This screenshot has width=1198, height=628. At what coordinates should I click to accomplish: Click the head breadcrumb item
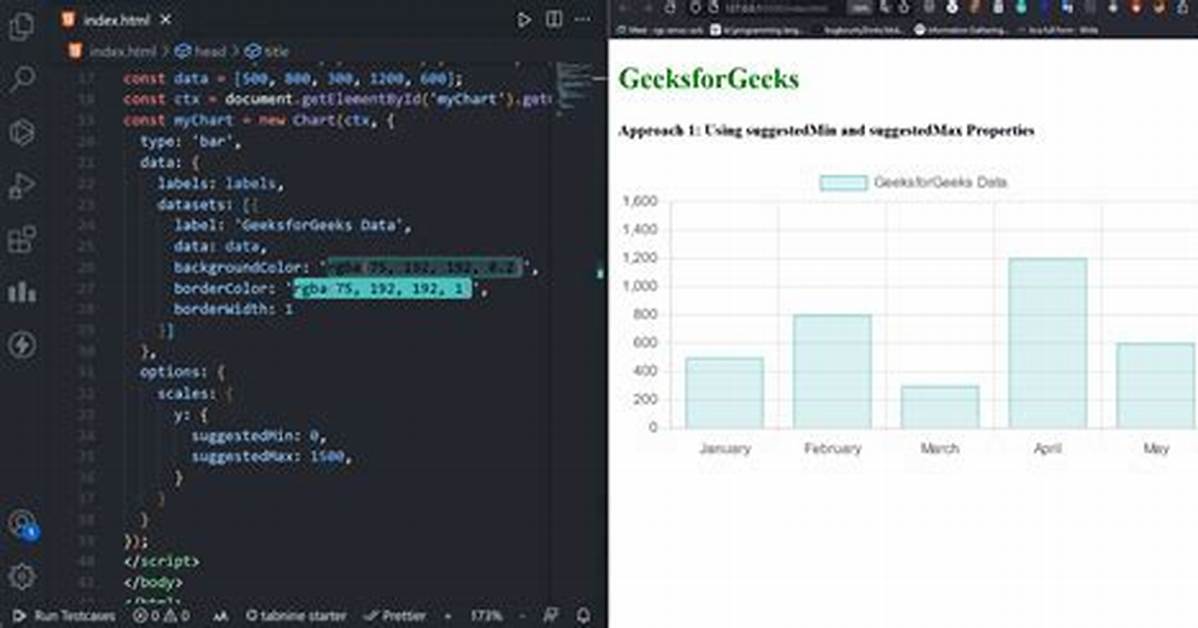click(202, 51)
